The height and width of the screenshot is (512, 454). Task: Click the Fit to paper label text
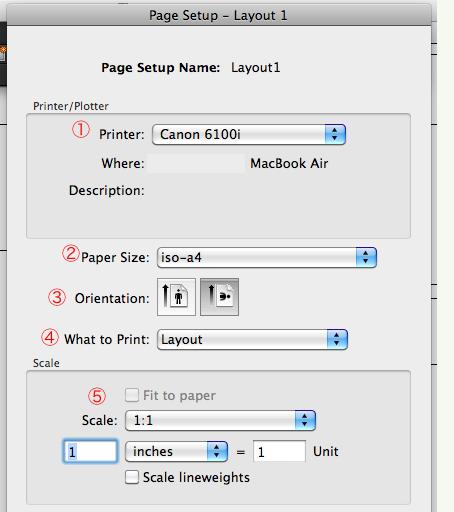coord(179,396)
